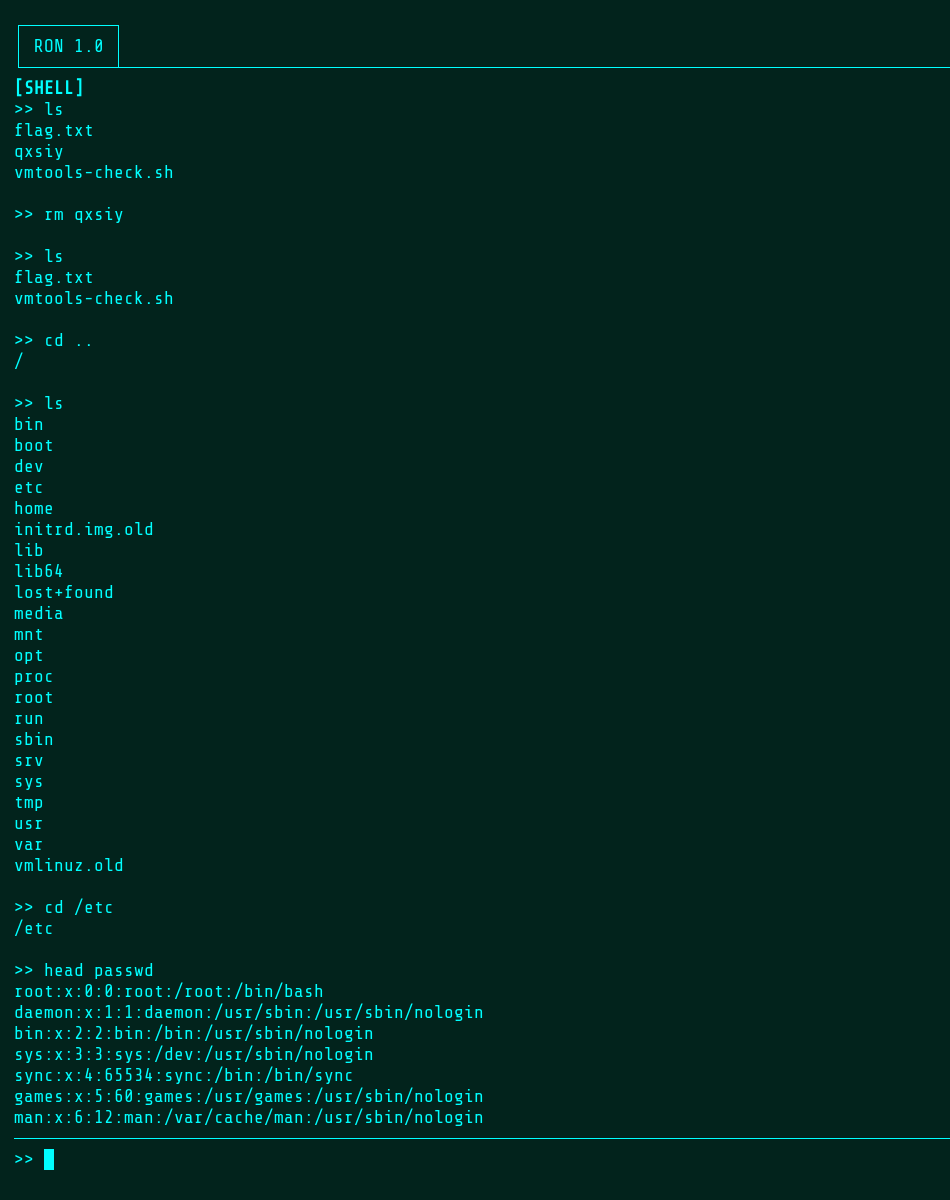950x1200 pixels.
Task: Click the lib64 directory entry
Action: (x=39, y=572)
